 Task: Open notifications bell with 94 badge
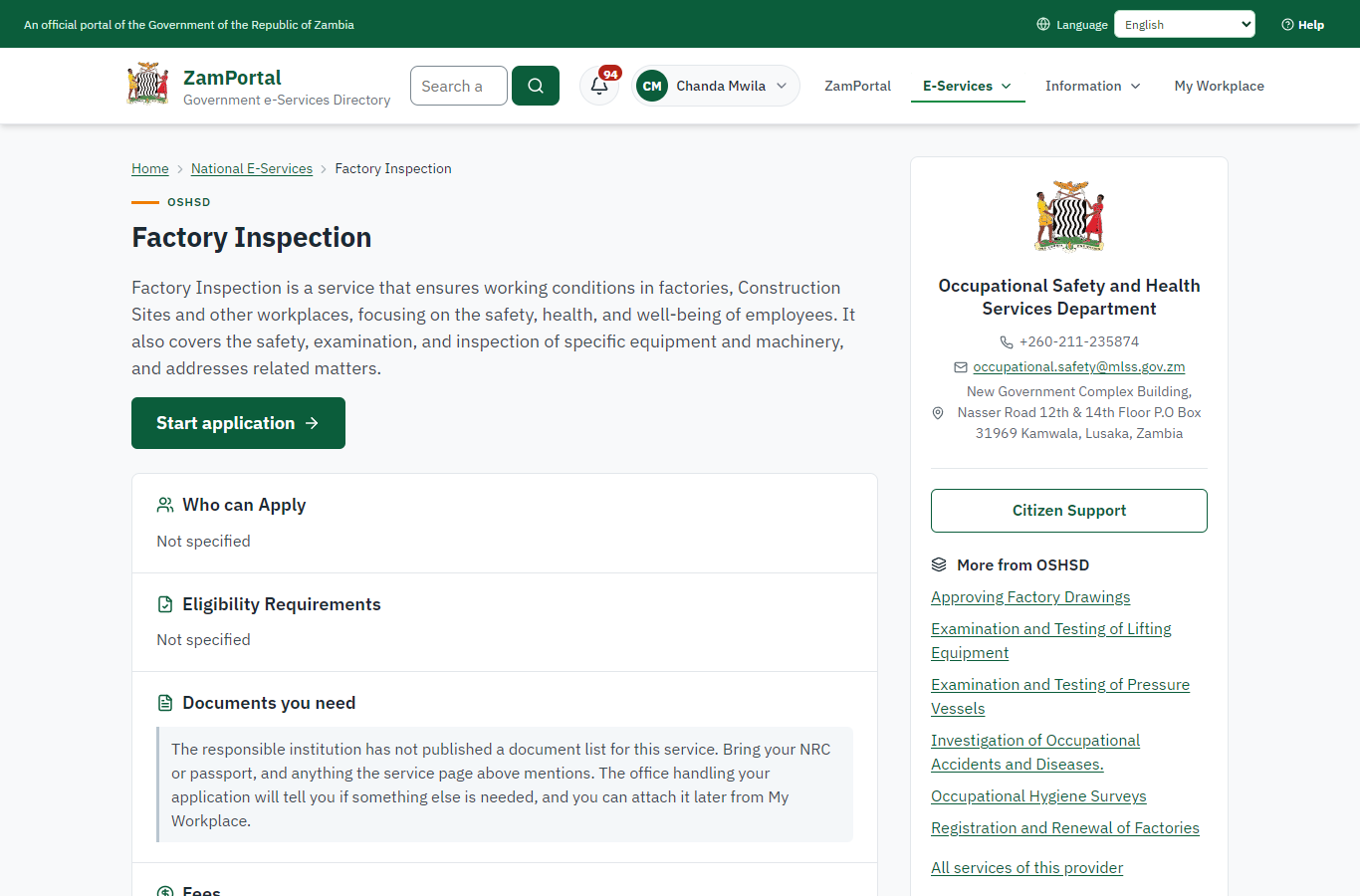[x=599, y=86]
